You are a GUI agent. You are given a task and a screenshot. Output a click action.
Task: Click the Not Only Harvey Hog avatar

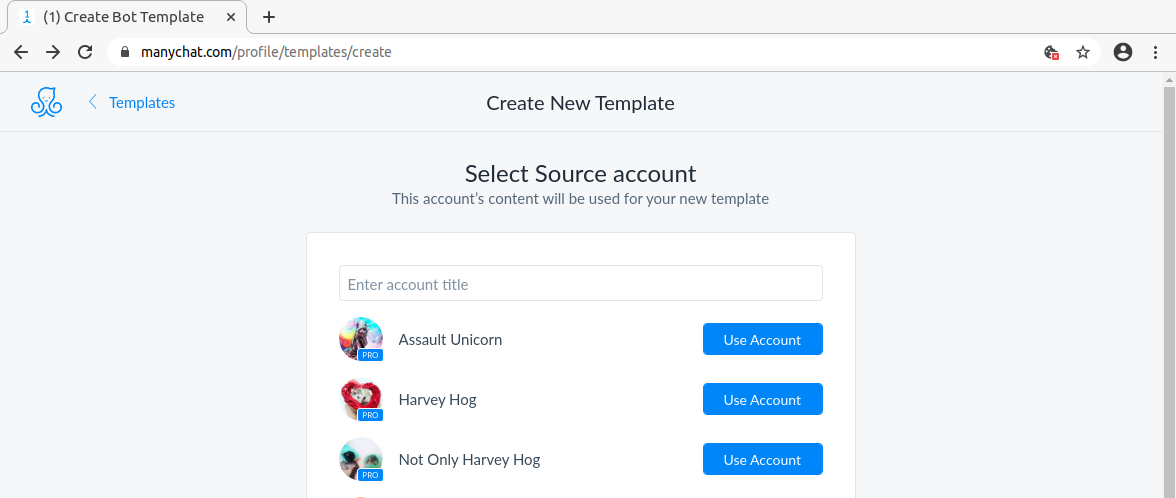point(361,458)
